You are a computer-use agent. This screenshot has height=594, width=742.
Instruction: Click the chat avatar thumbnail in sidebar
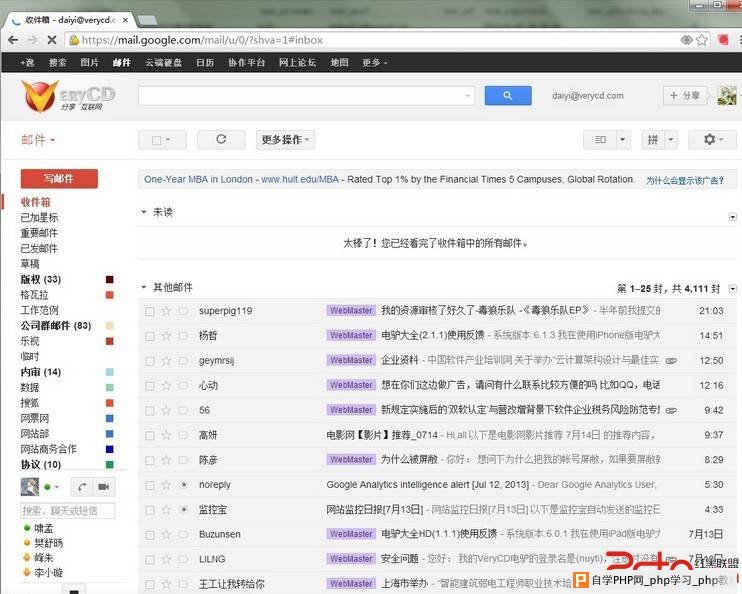[x=30, y=487]
